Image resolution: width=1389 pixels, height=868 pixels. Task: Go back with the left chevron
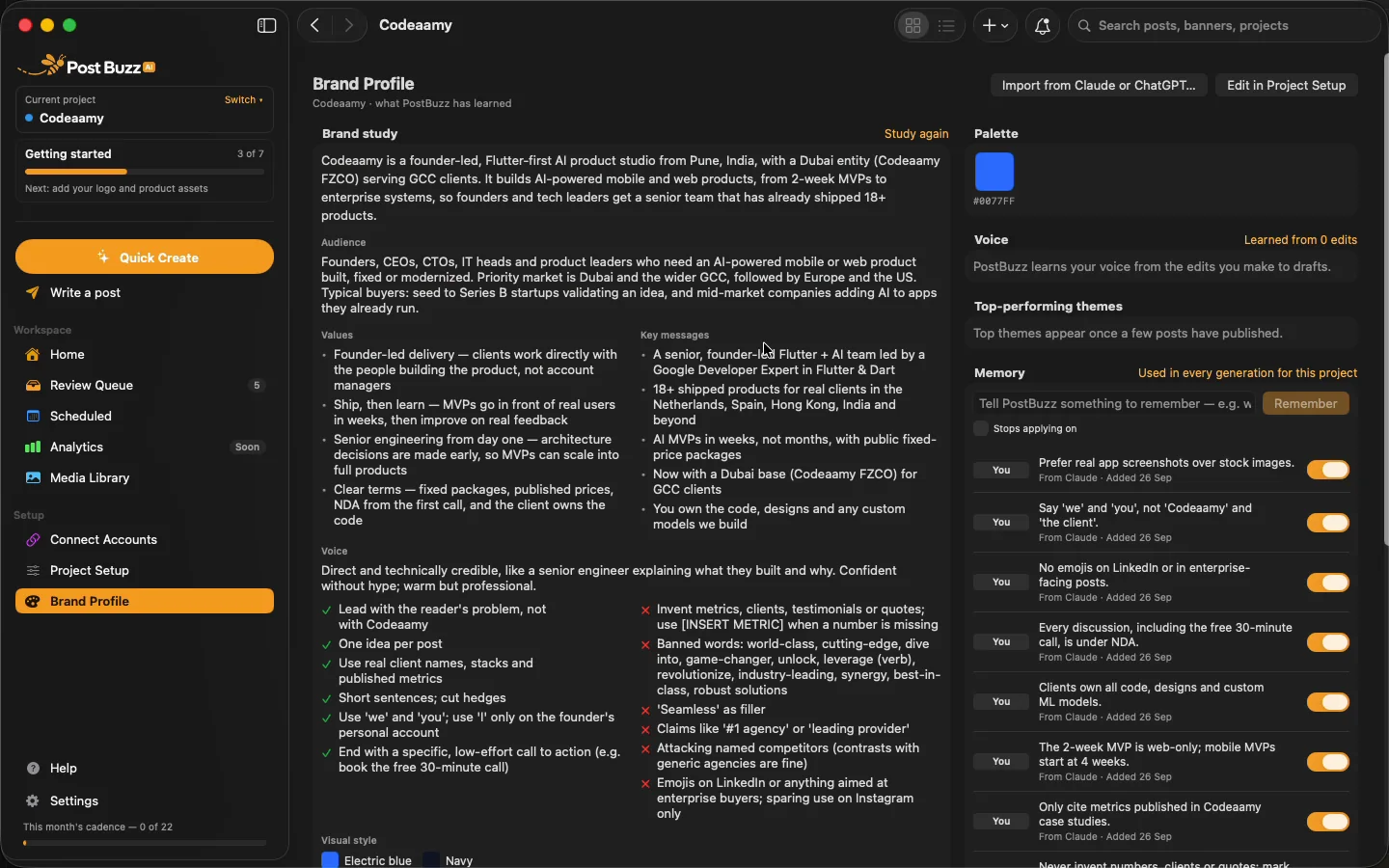(x=315, y=26)
